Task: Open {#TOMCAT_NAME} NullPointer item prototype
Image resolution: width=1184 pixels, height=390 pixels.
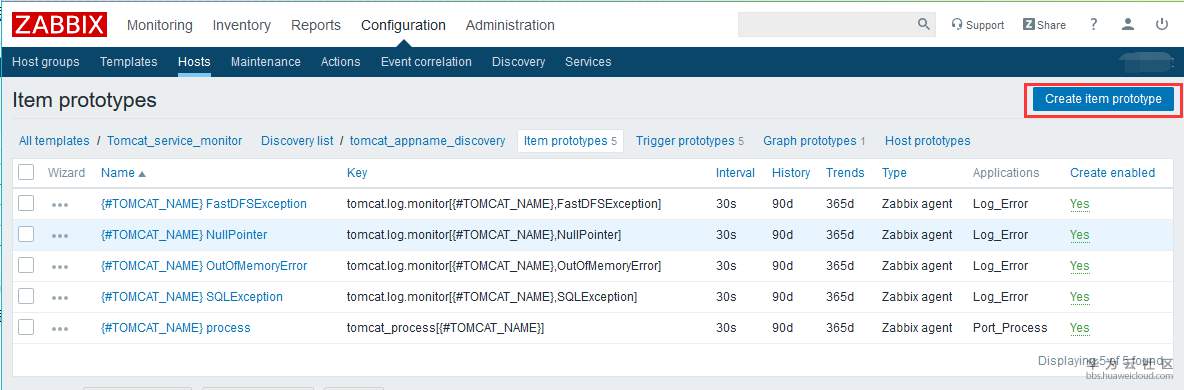Action: pyautogui.click(x=183, y=235)
